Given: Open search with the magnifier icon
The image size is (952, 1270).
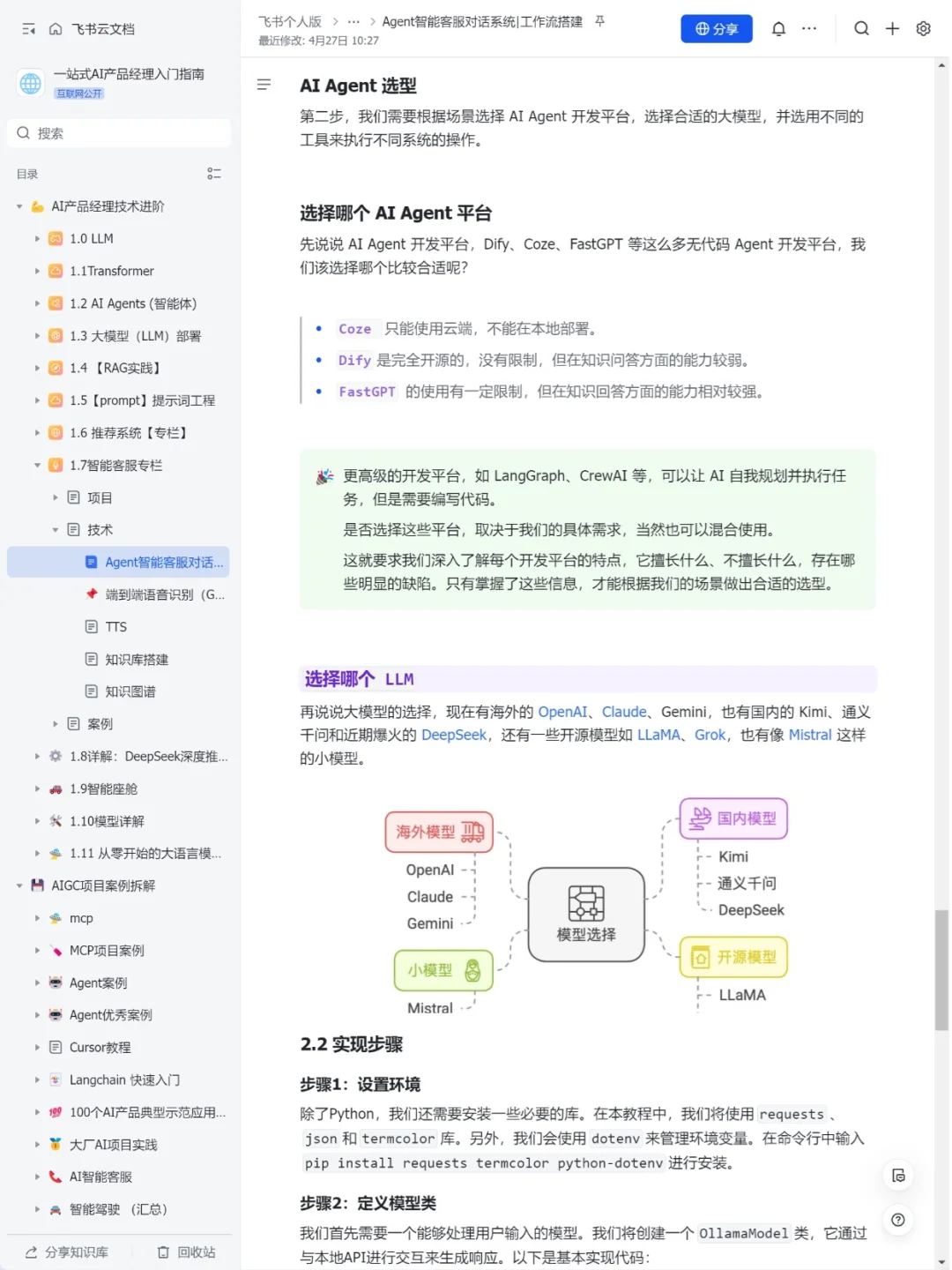Looking at the screenshot, I should pyautogui.click(x=861, y=29).
